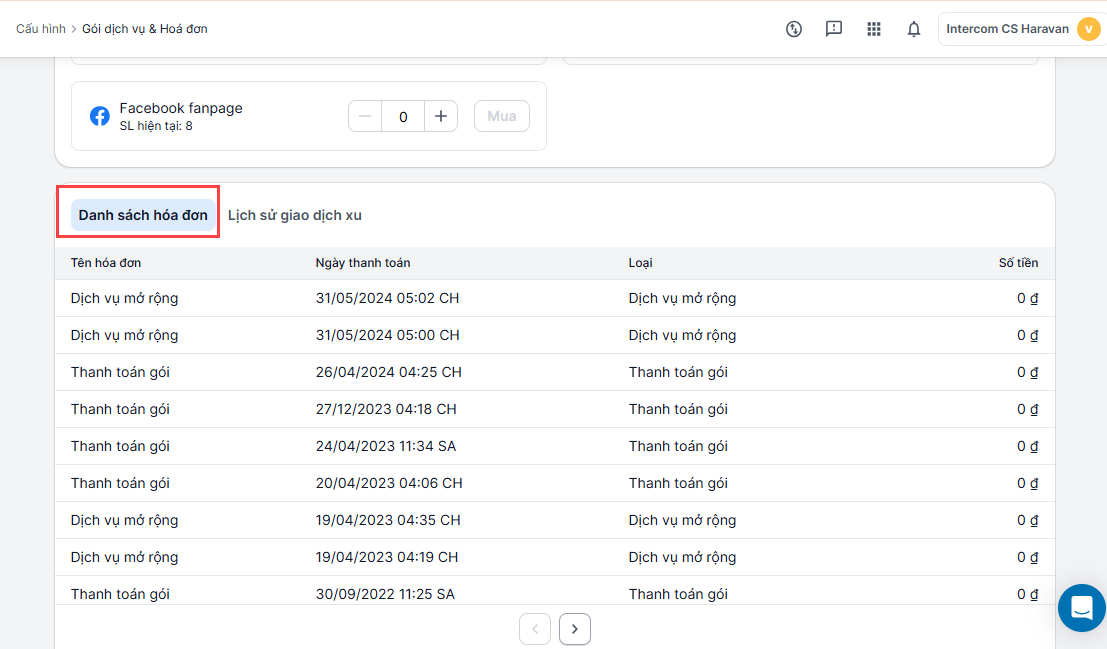Select the 31/05/2024 05:02 CH invoice row
Image resolution: width=1107 pixels, height=649 pixels.
387,298
